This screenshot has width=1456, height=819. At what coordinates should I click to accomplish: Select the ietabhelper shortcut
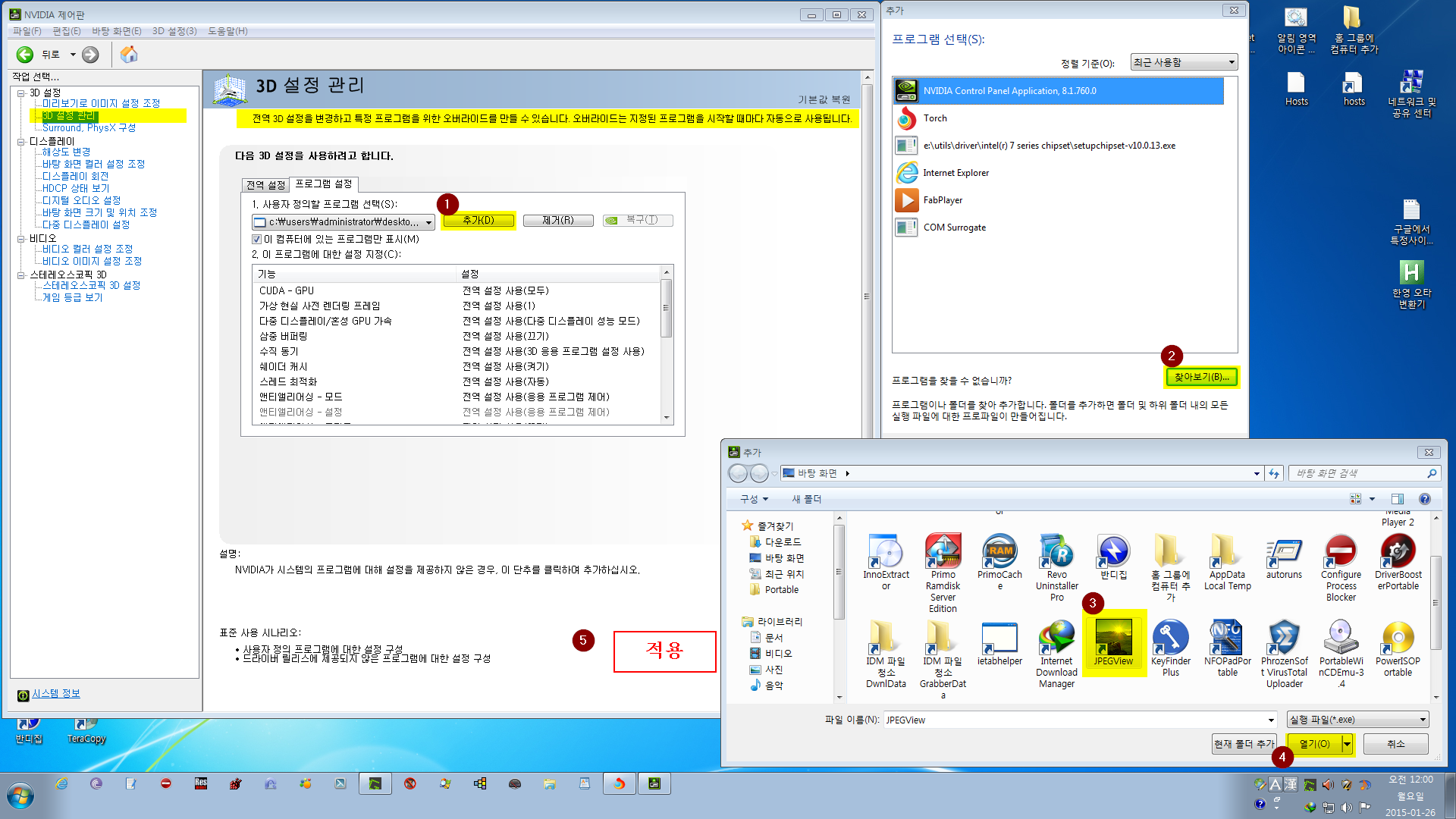[x=999, y=643]
